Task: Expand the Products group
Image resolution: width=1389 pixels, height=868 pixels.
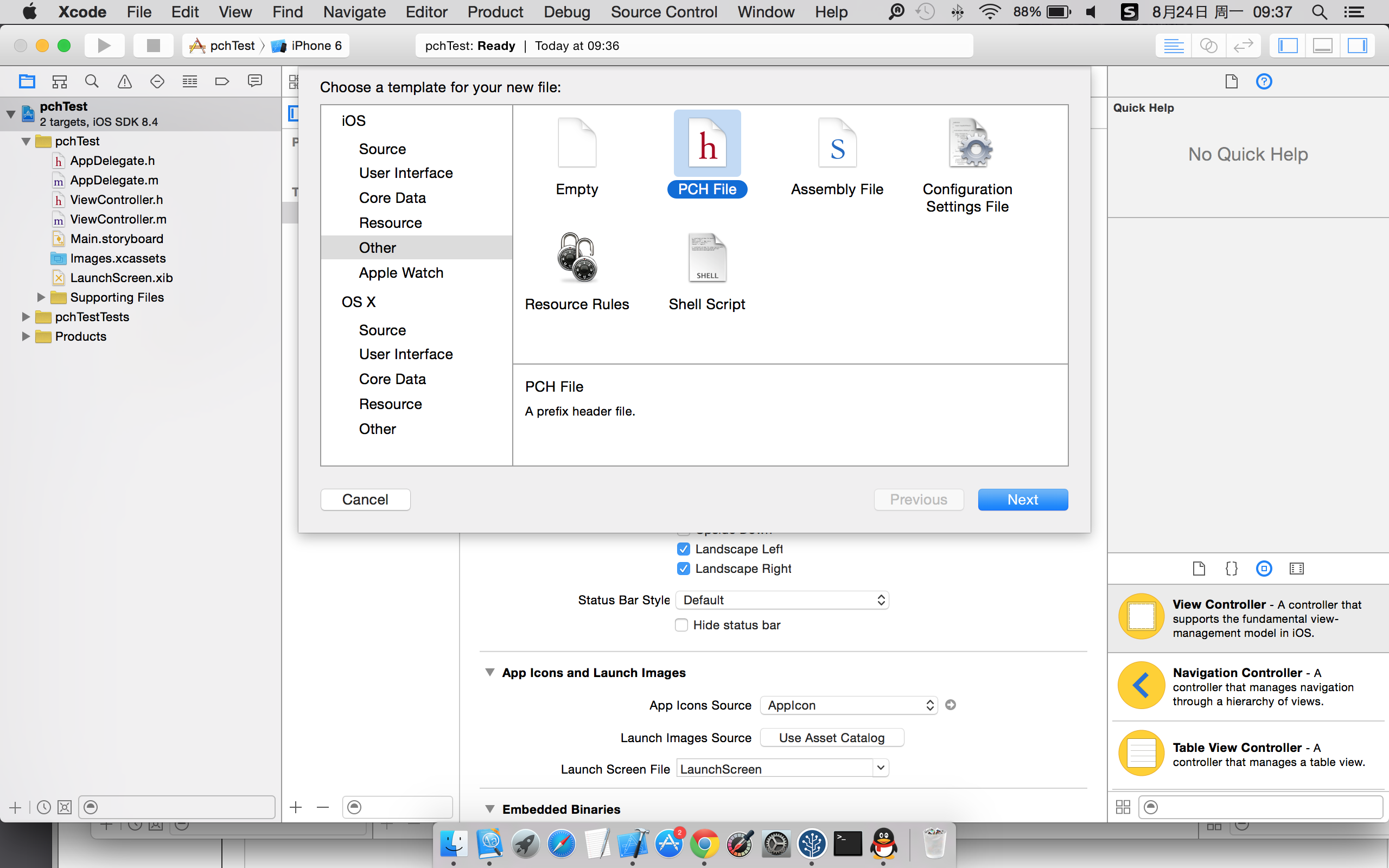Action: point(26,336)
